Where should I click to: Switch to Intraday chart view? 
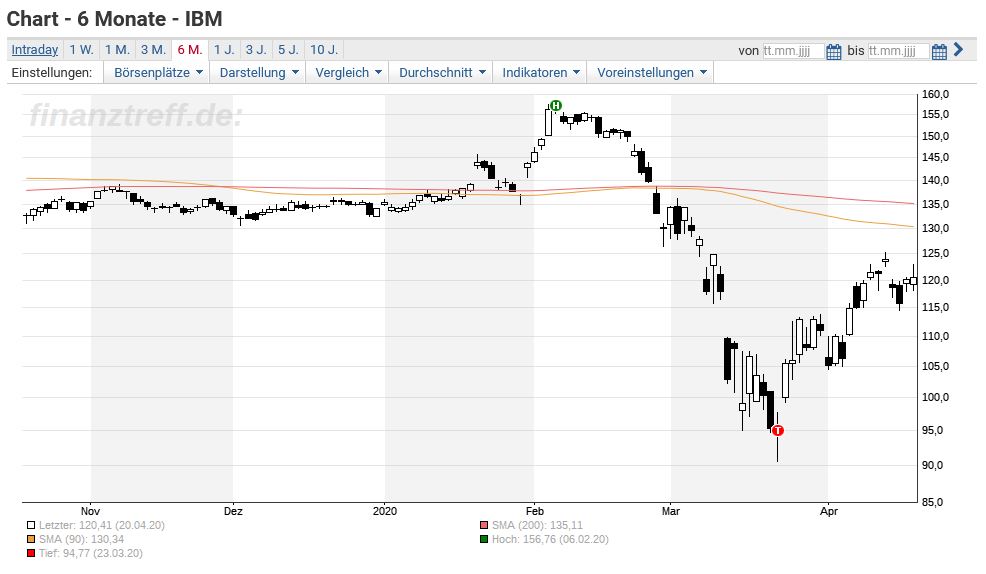click(x=35, y=50)
